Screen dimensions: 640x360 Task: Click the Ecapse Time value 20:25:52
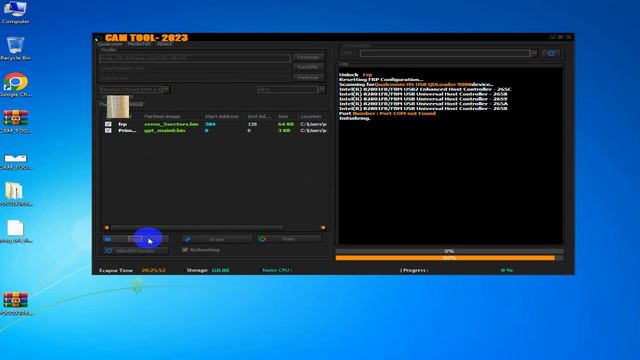point(153,270)
